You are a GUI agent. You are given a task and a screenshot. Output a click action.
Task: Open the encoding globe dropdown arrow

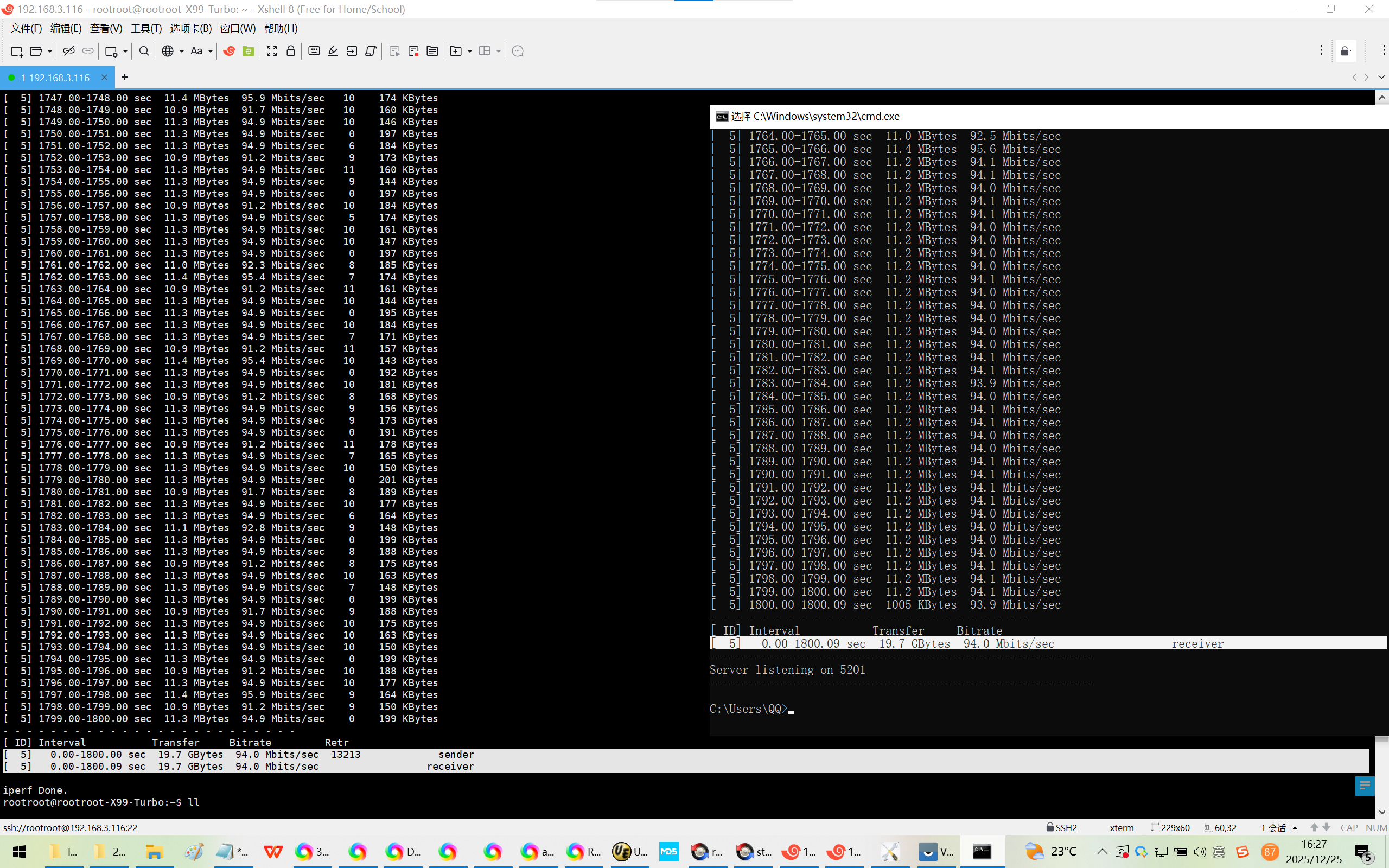coord(181,51)
